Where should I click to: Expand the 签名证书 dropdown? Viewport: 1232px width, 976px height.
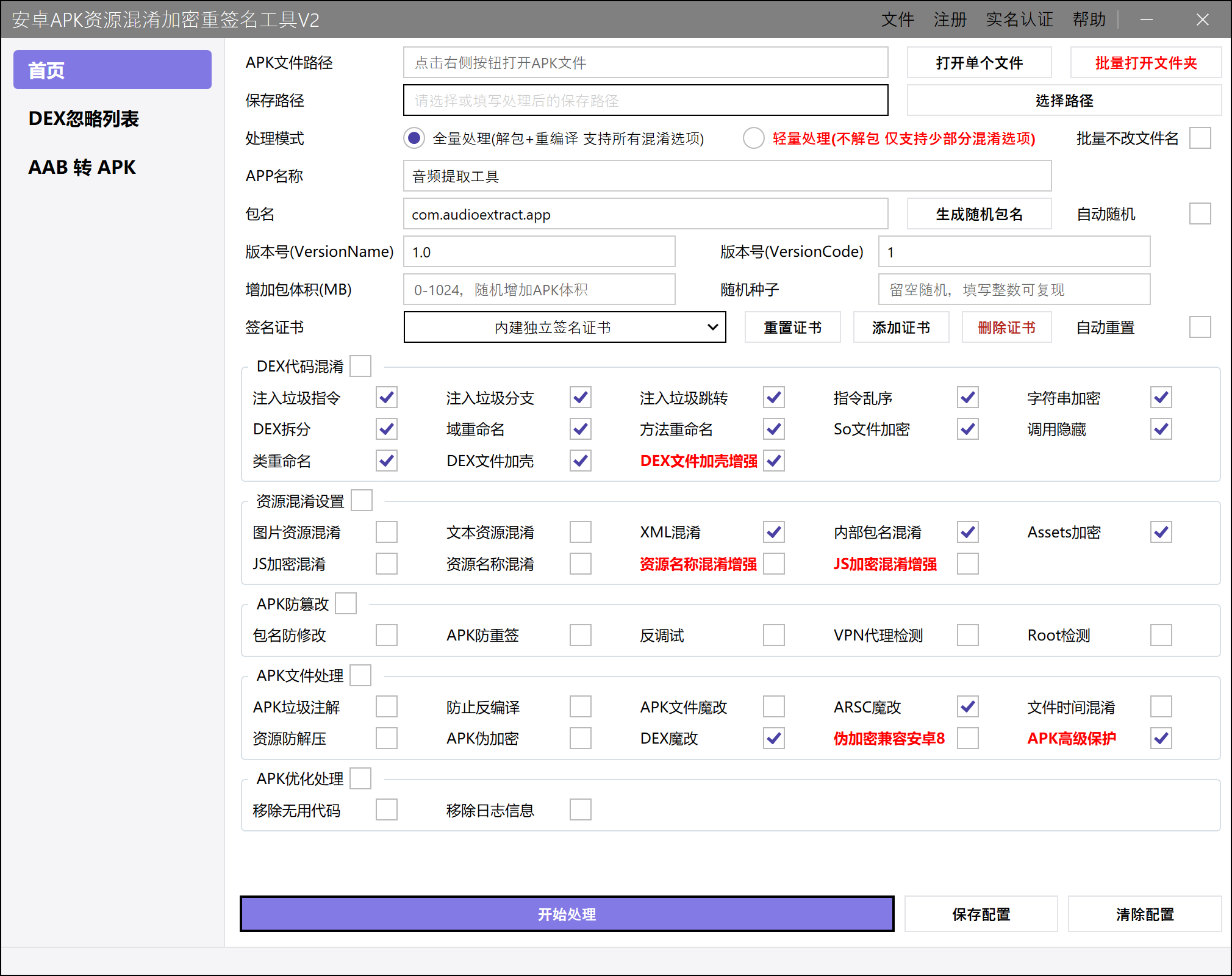[565, 328]
